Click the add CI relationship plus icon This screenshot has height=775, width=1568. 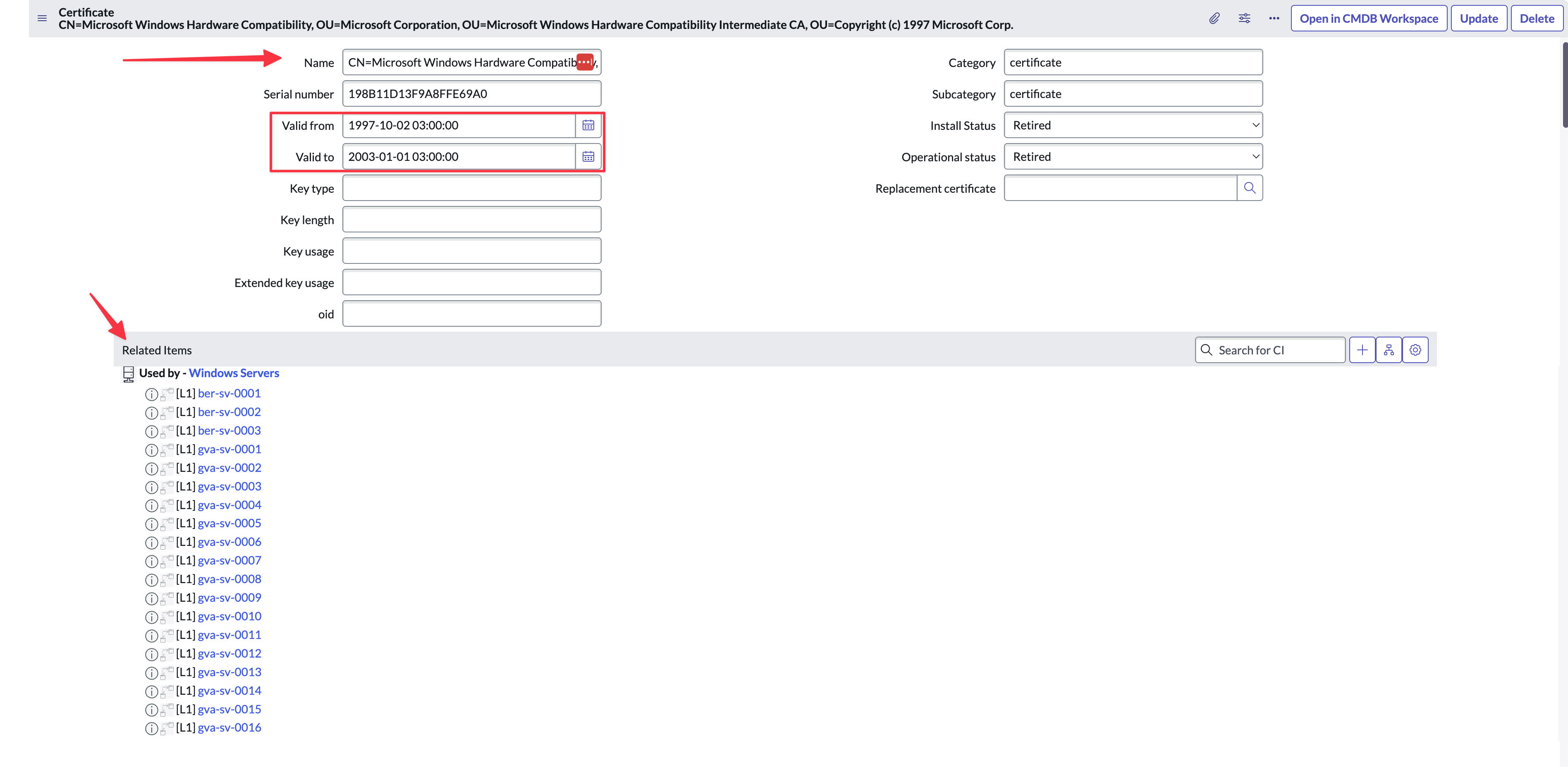click(1362, 350)
